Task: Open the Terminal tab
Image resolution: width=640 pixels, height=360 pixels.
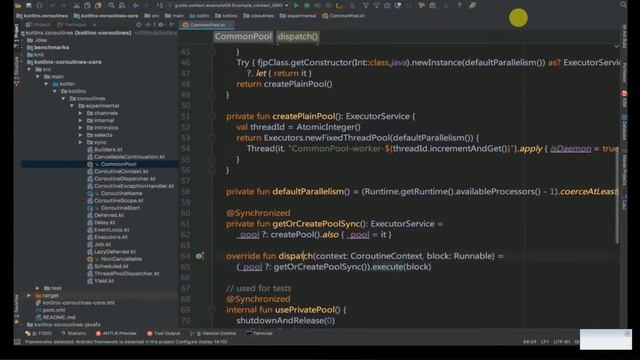Action: coord(259,333)
